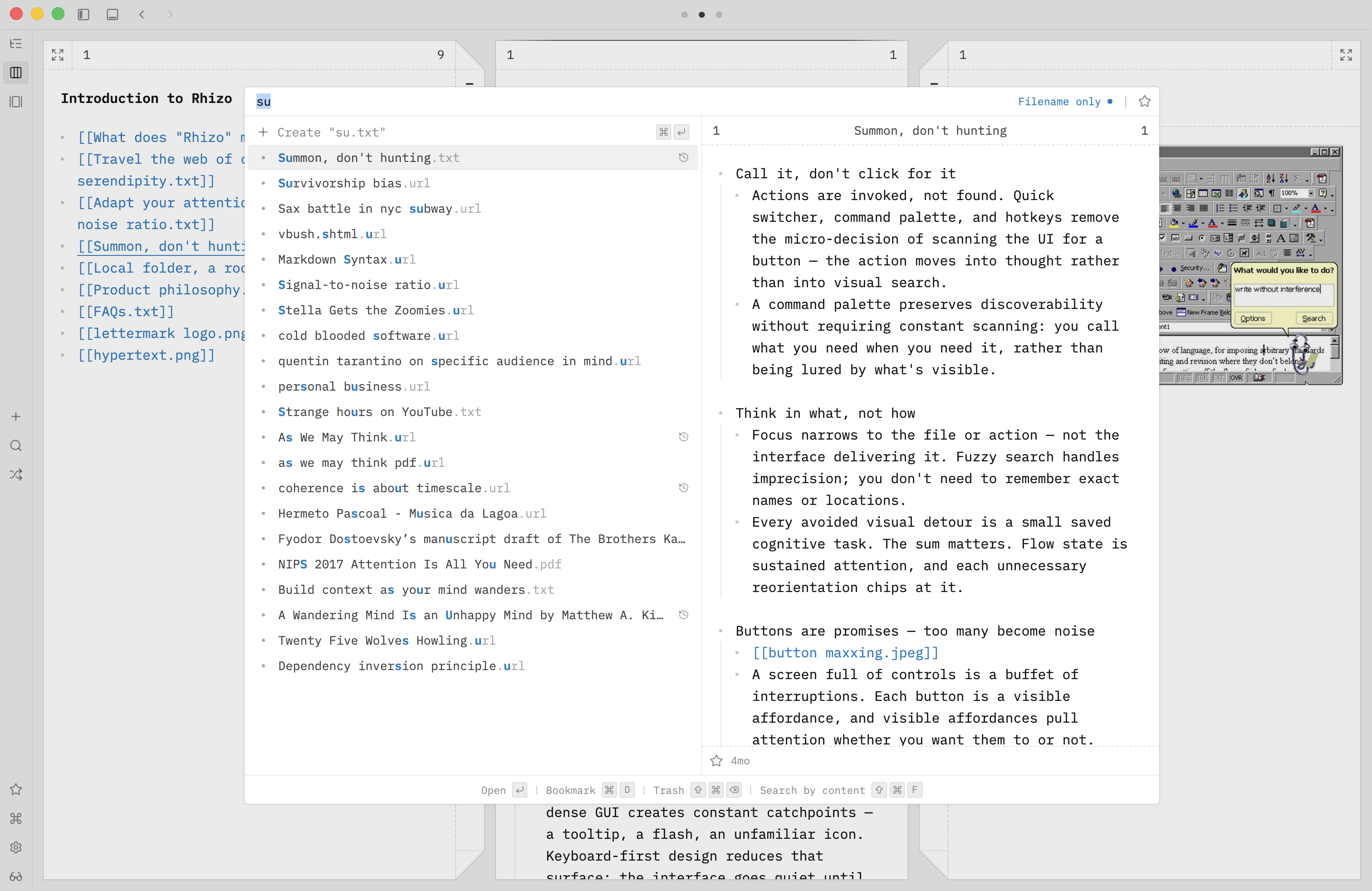Click history icon on Summon, don't hunting row
The height and width of the screenshot is (891, 1372).
click(x=684, y=157)
